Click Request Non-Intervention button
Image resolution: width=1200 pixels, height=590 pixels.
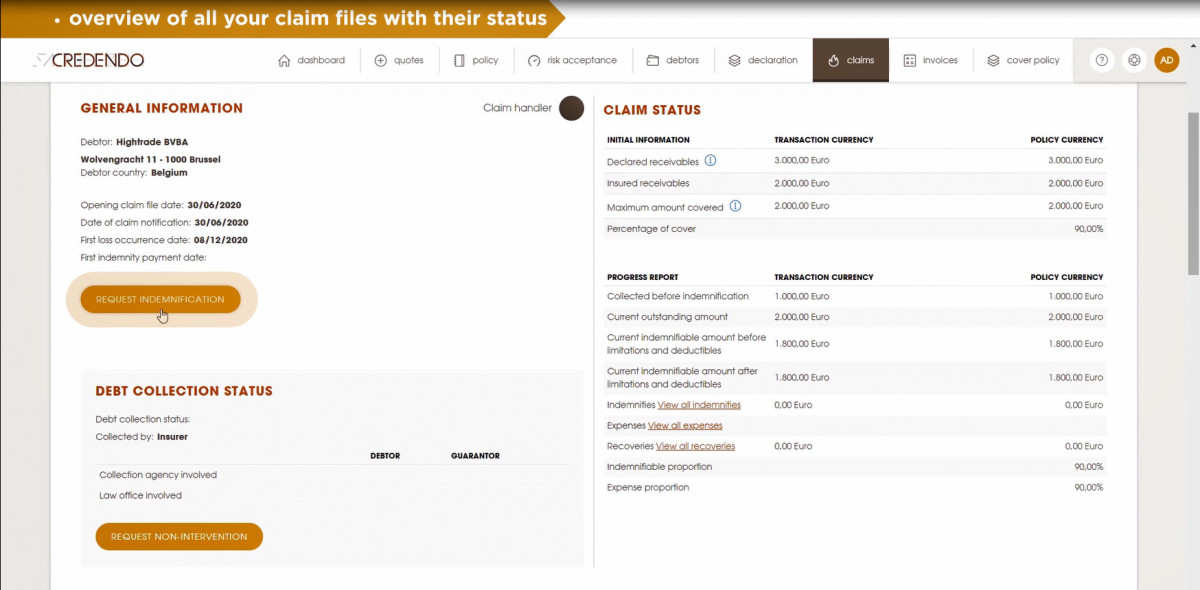pos(179,536)
